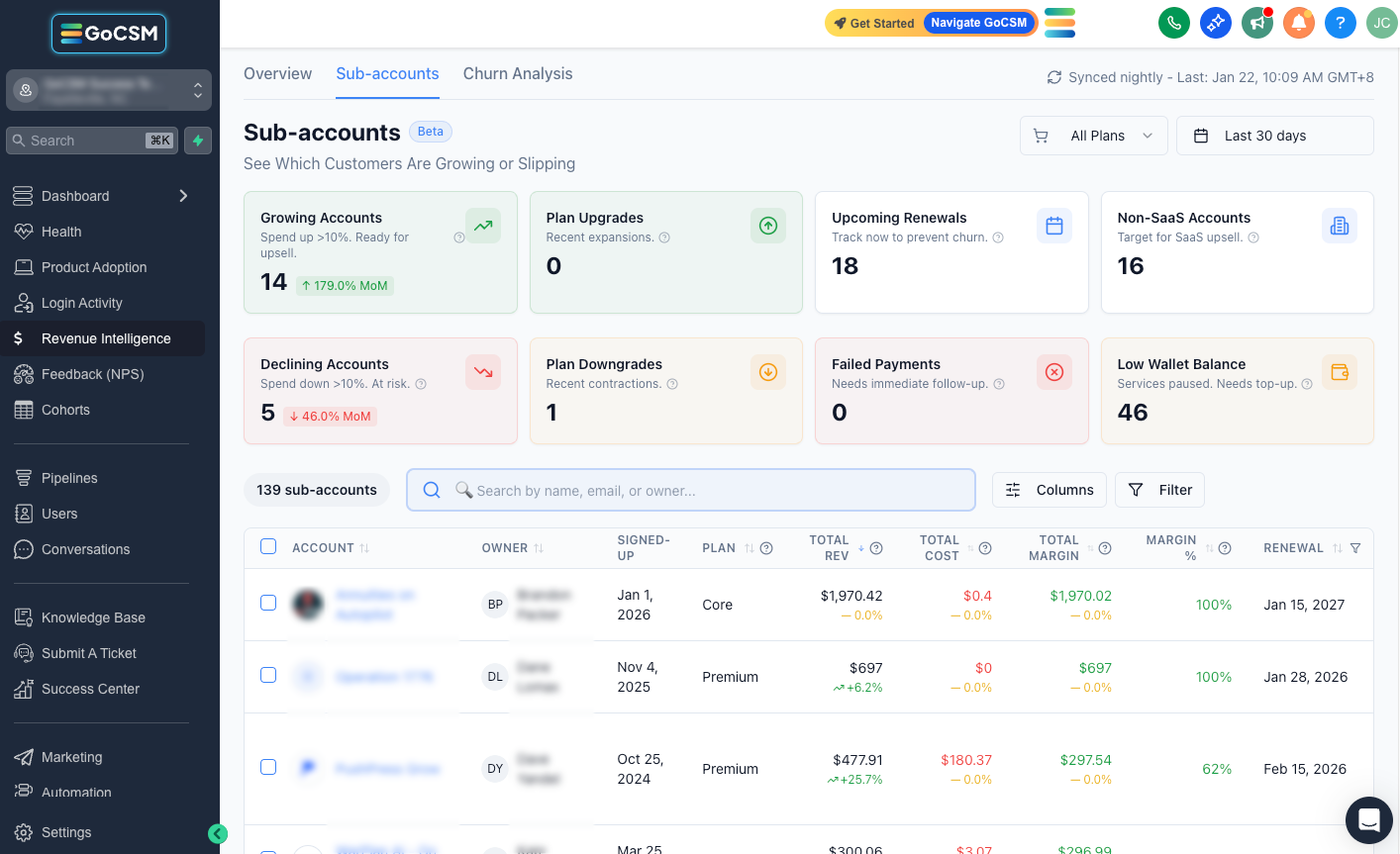Click the Growing Accounts info tooltip icon

click(458, 237)
